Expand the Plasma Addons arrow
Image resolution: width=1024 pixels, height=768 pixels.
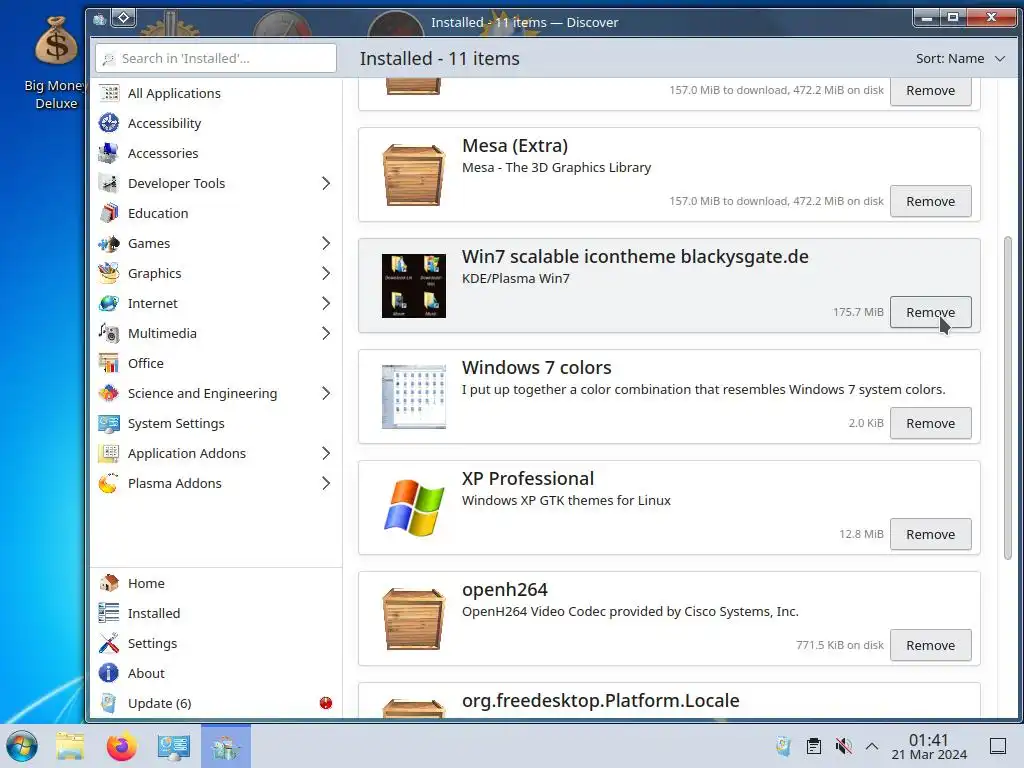coord(326,484)
